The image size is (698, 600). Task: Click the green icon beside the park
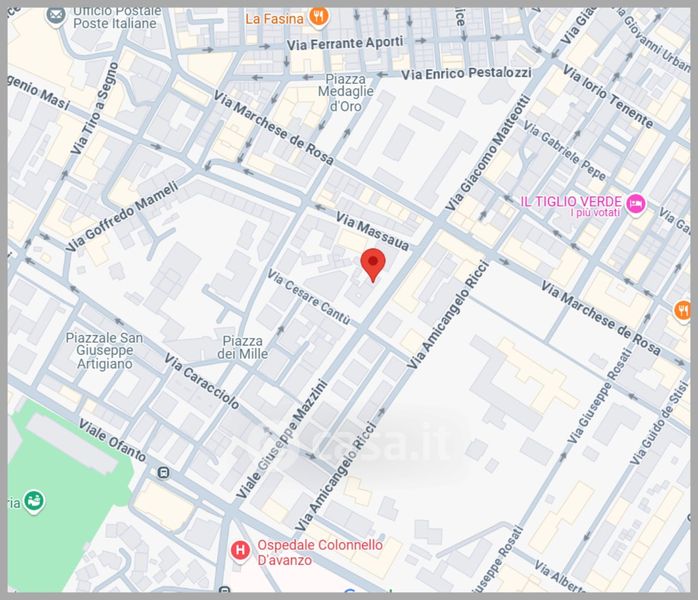[x=35, y=499]
